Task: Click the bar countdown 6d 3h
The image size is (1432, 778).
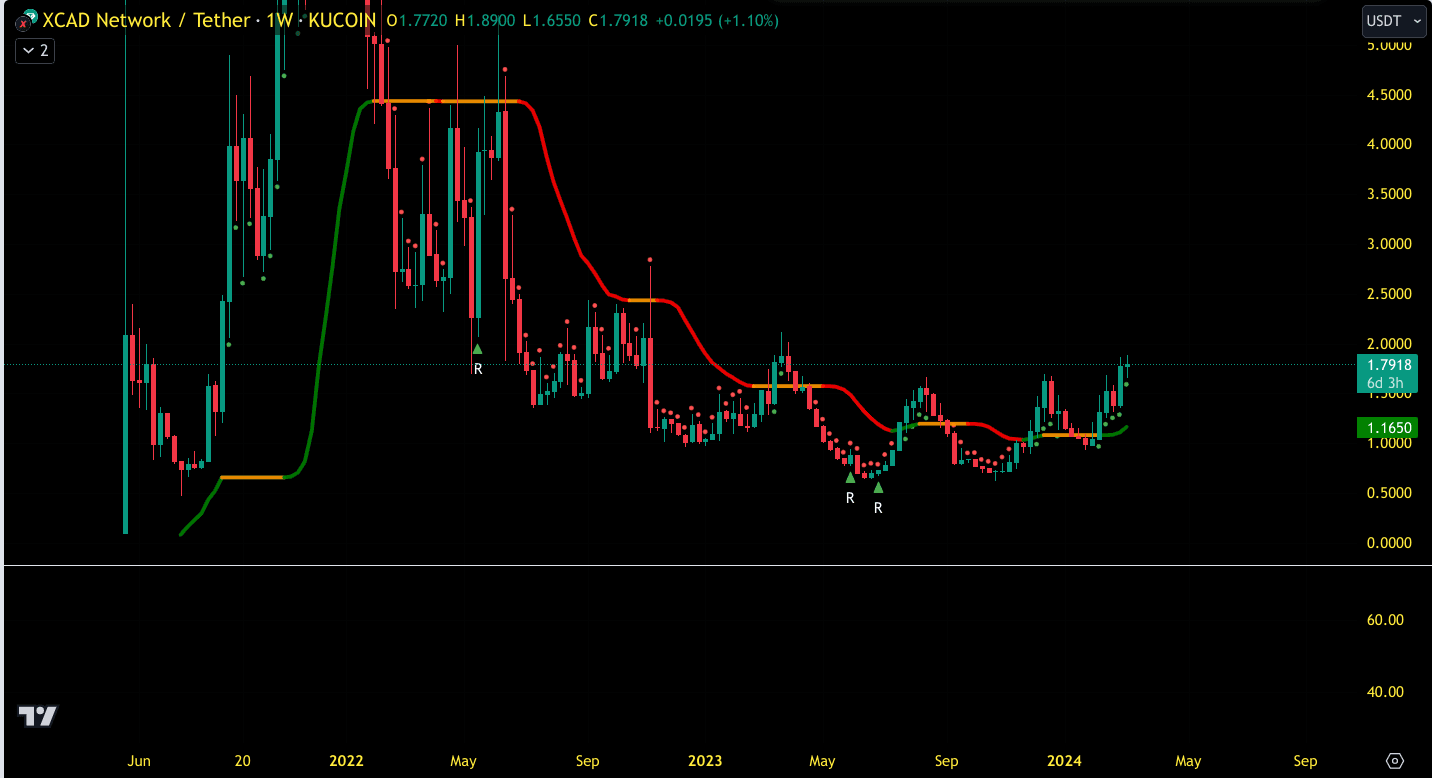Action: click(1388, 383)
